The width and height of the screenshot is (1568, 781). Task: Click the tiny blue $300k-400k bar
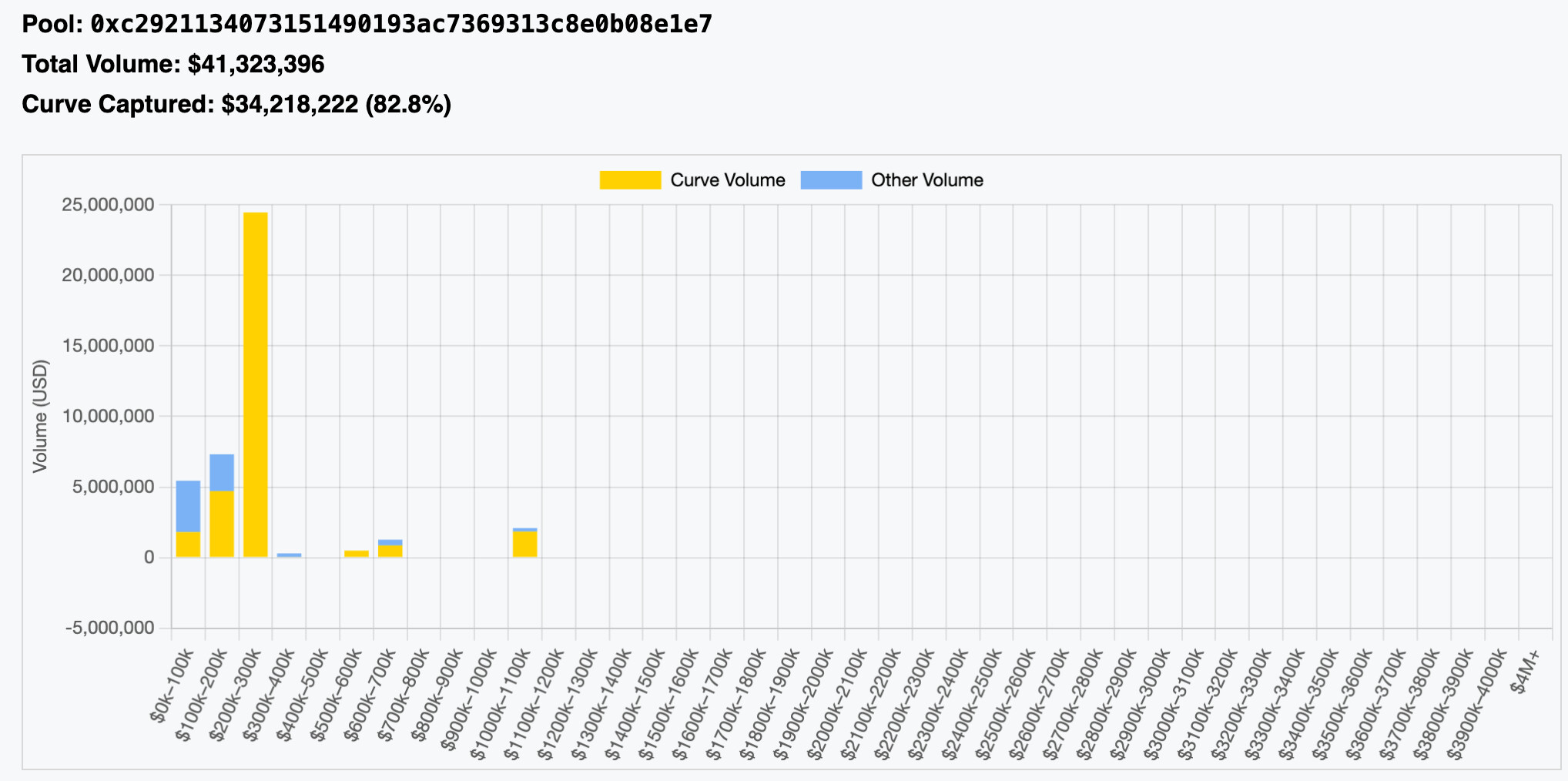coord(289,555)
